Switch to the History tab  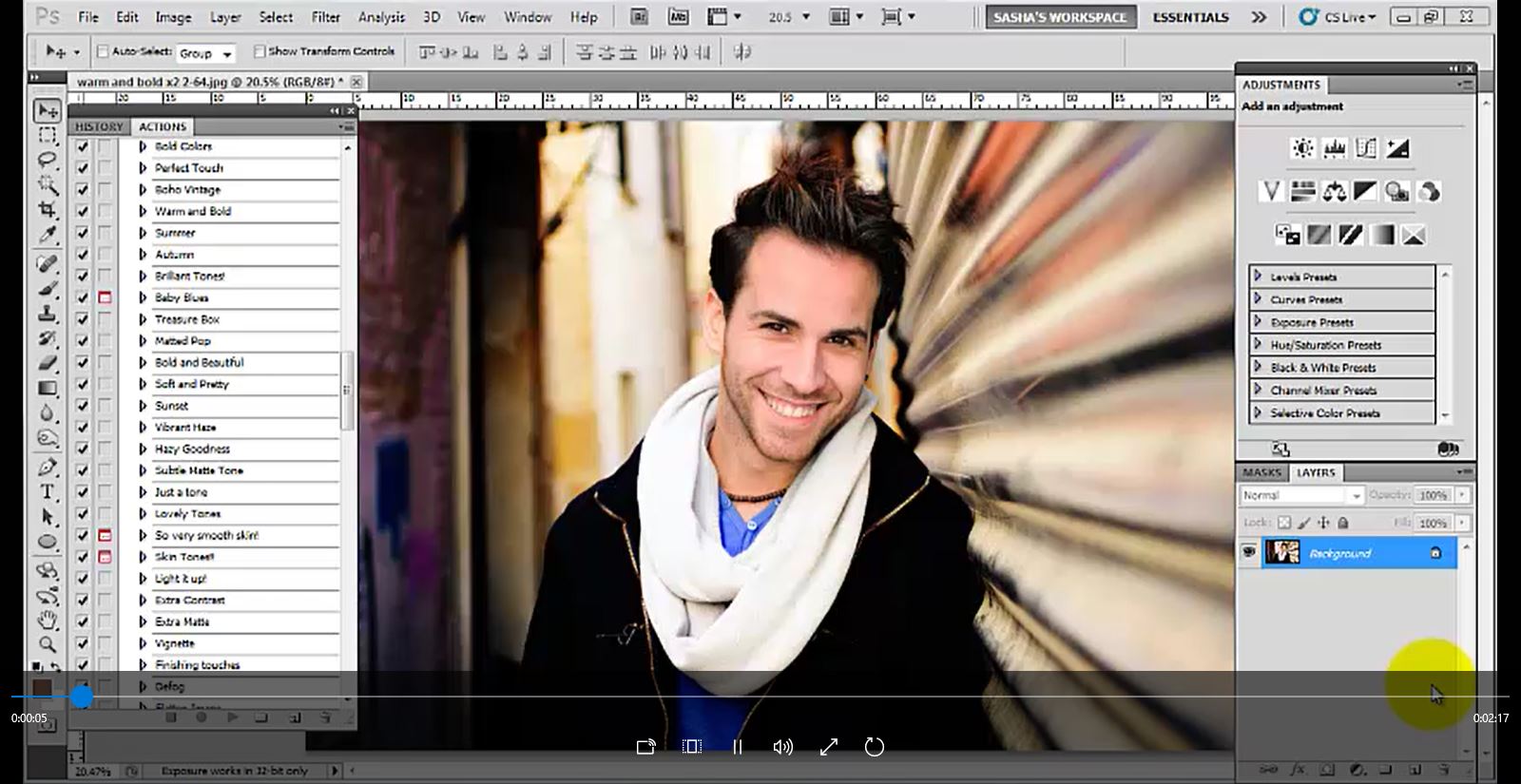click(x=99, y=126)
